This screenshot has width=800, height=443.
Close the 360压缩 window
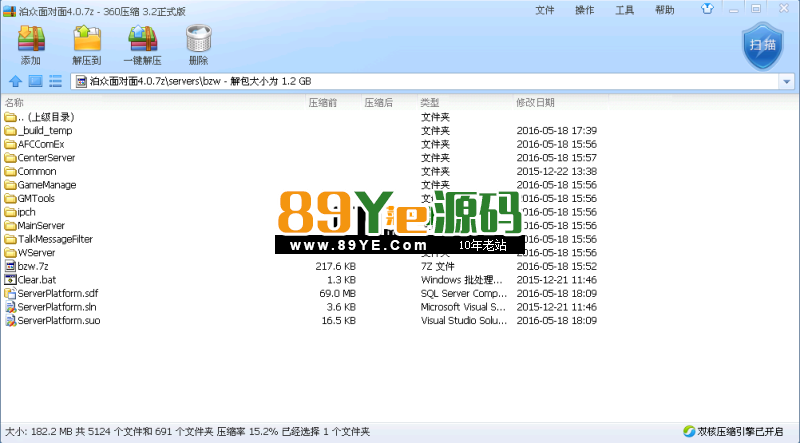point(784,8)
